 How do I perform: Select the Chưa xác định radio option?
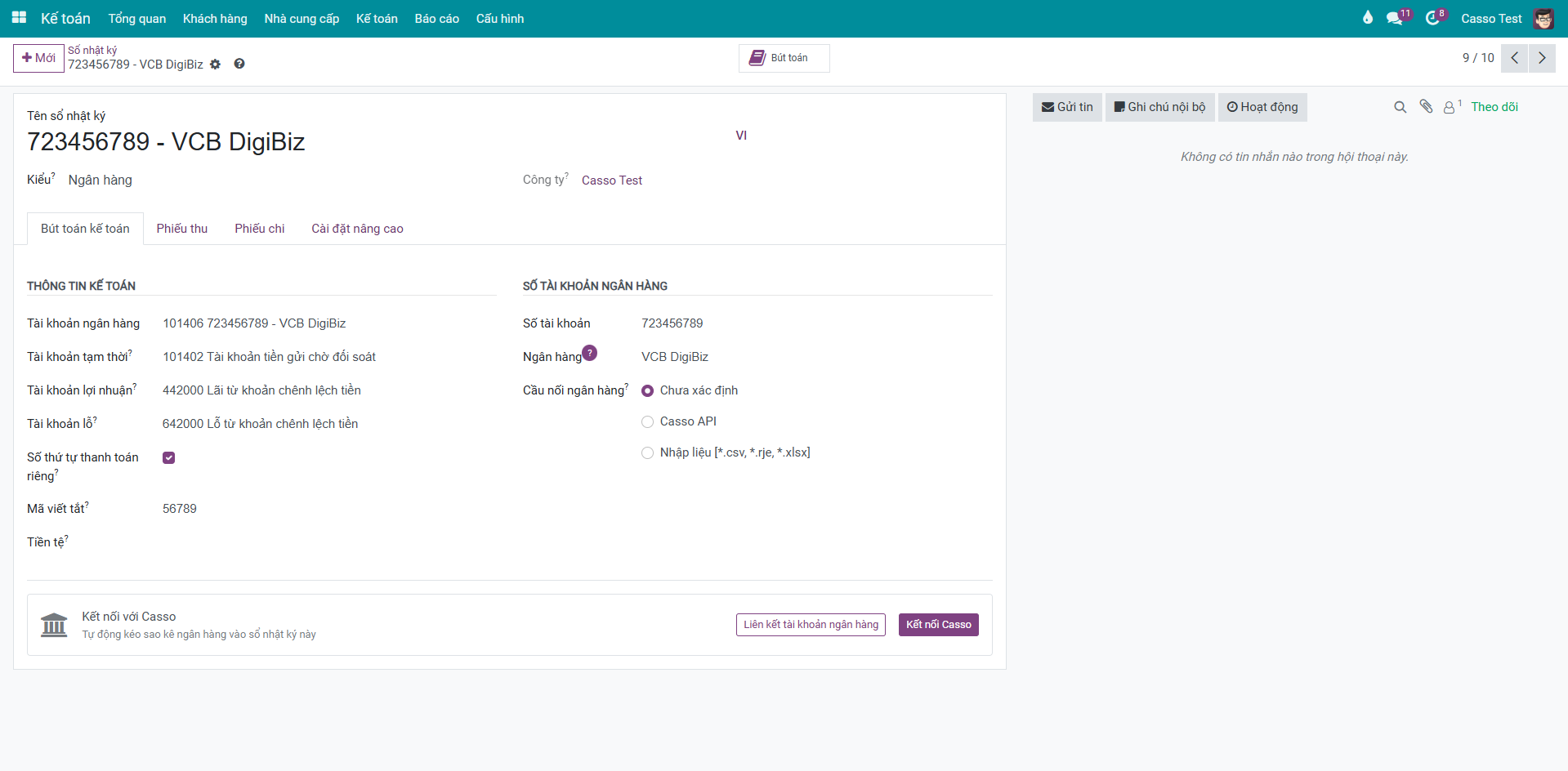pos(648,391)
